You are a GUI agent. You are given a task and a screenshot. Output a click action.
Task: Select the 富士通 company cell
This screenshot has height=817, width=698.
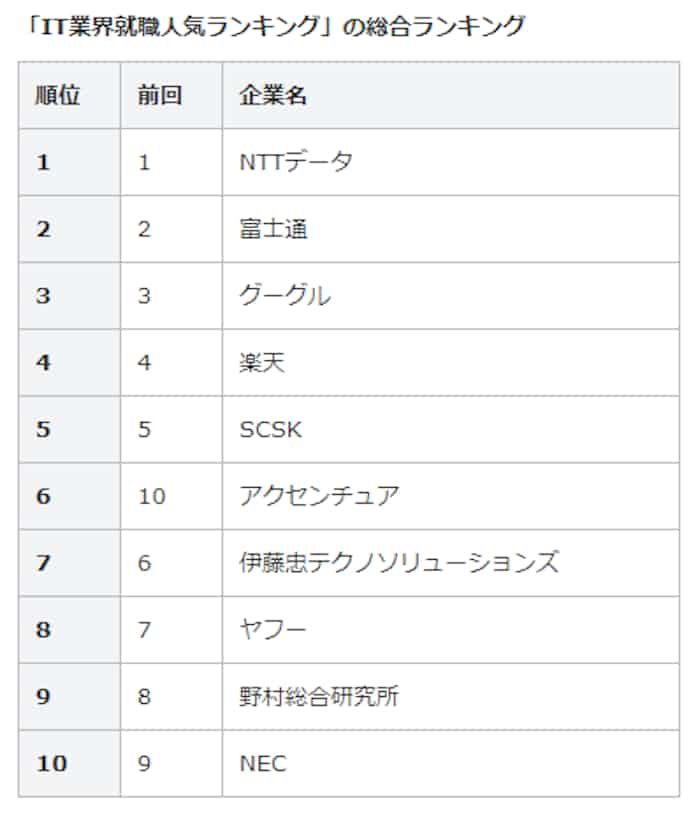(x=273, y=229)
